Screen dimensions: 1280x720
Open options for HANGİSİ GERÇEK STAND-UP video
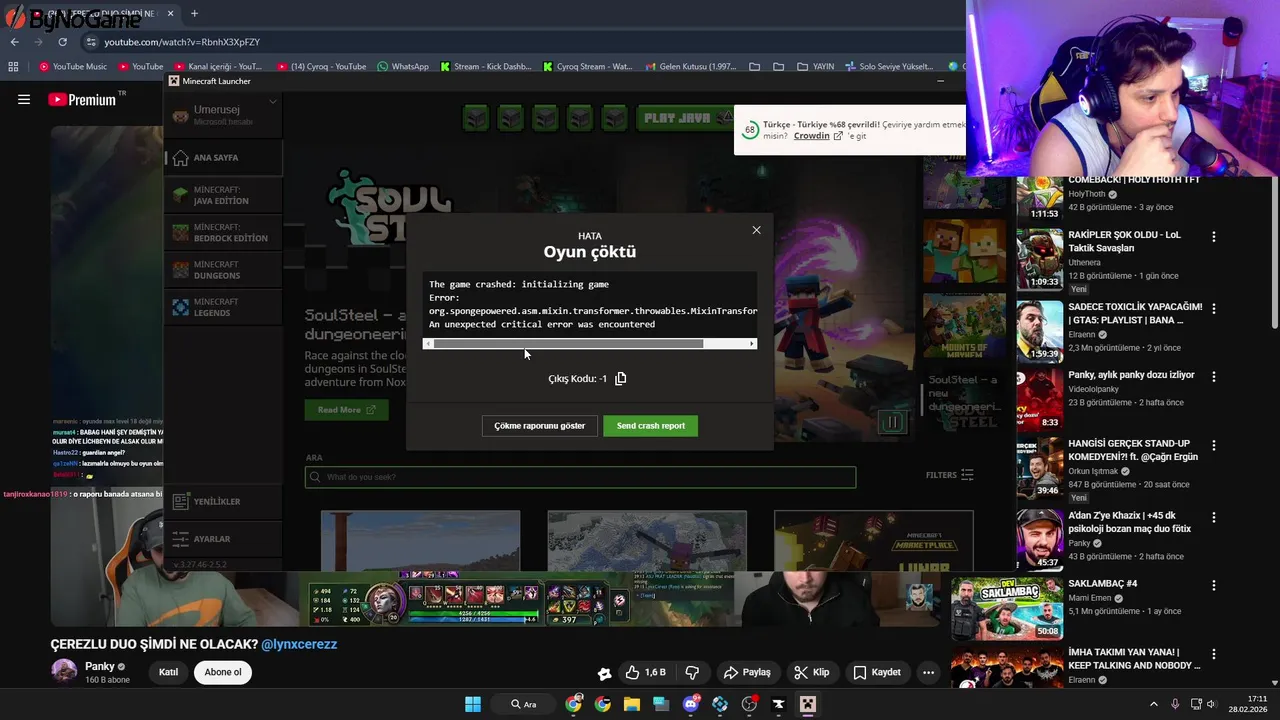coord(1214,445)
